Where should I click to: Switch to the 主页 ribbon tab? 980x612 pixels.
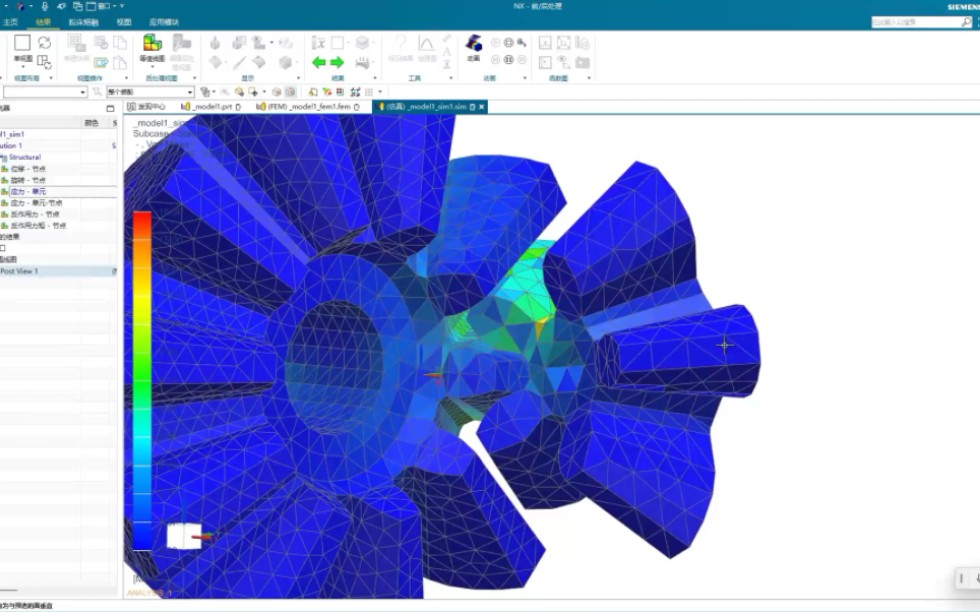click(x=13, y=21)
